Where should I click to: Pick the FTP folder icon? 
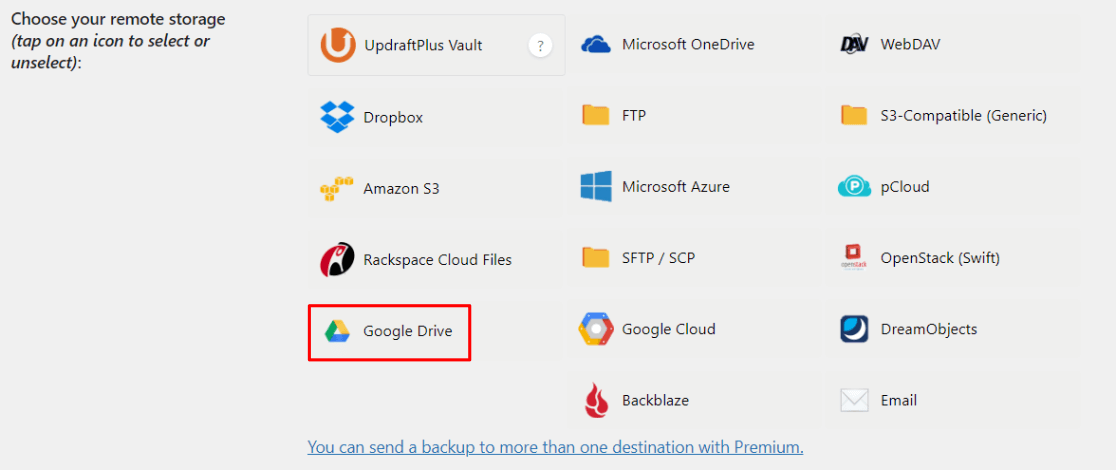(596, 115)
